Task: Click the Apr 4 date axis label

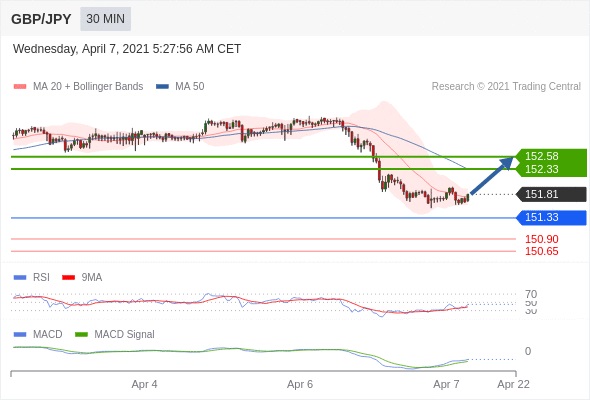Action: [144, 384]
